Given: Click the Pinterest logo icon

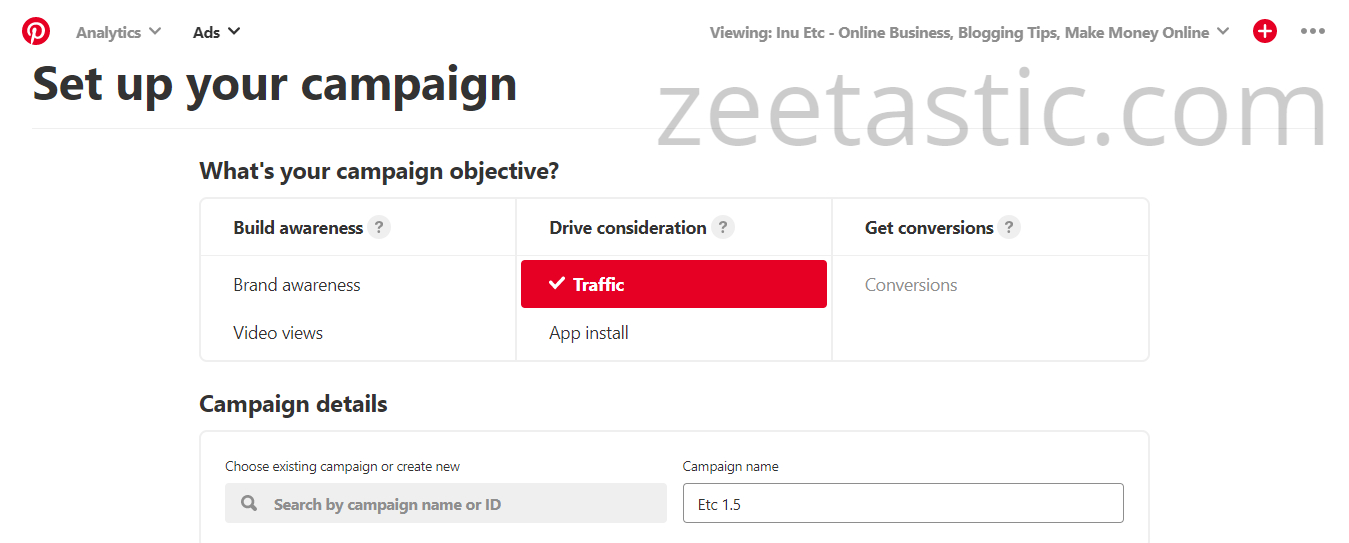Looking at the screenshot, I should pos(36,32).
